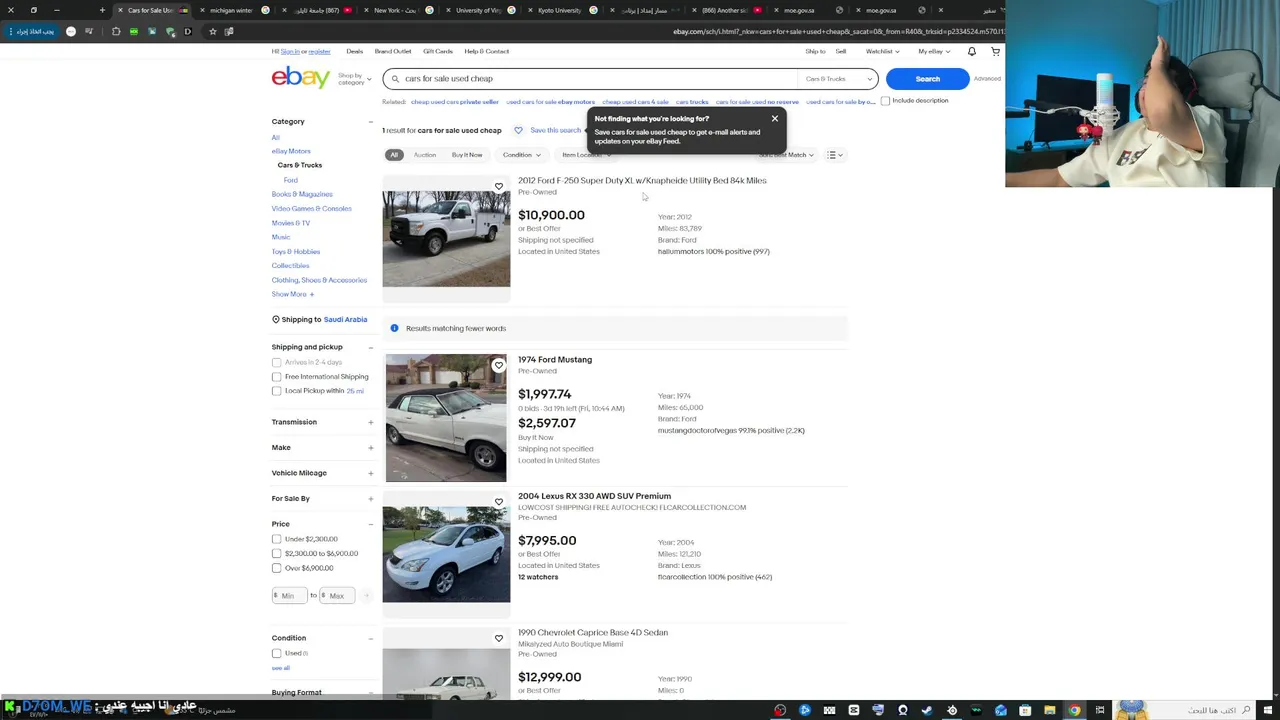This screenshot has height=720, width=1280.
Task: Open the shopping cart icon
Action: click(x=995, y=51)
